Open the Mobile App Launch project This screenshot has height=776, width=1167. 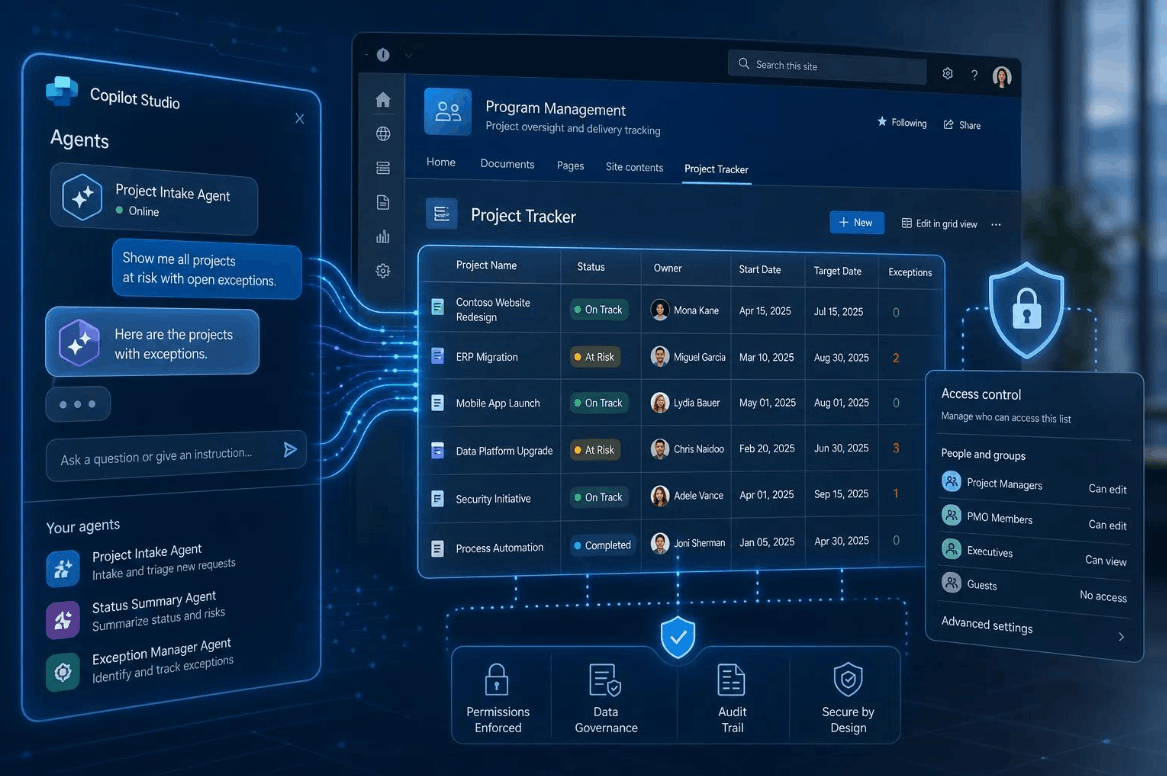(x=498, y=403)
